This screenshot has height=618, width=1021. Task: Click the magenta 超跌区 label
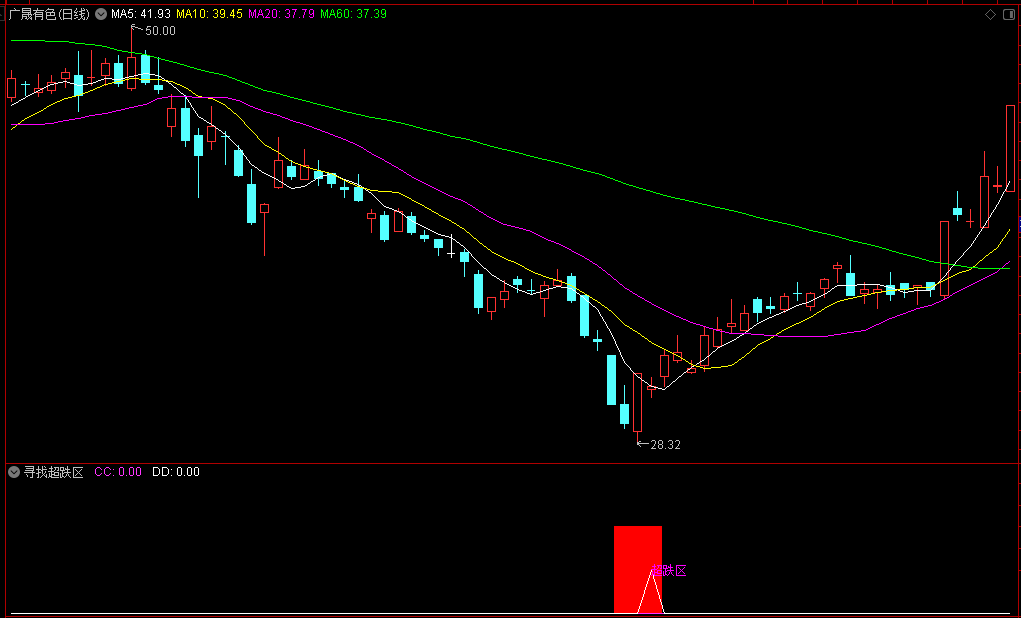[x=669, y=571]
